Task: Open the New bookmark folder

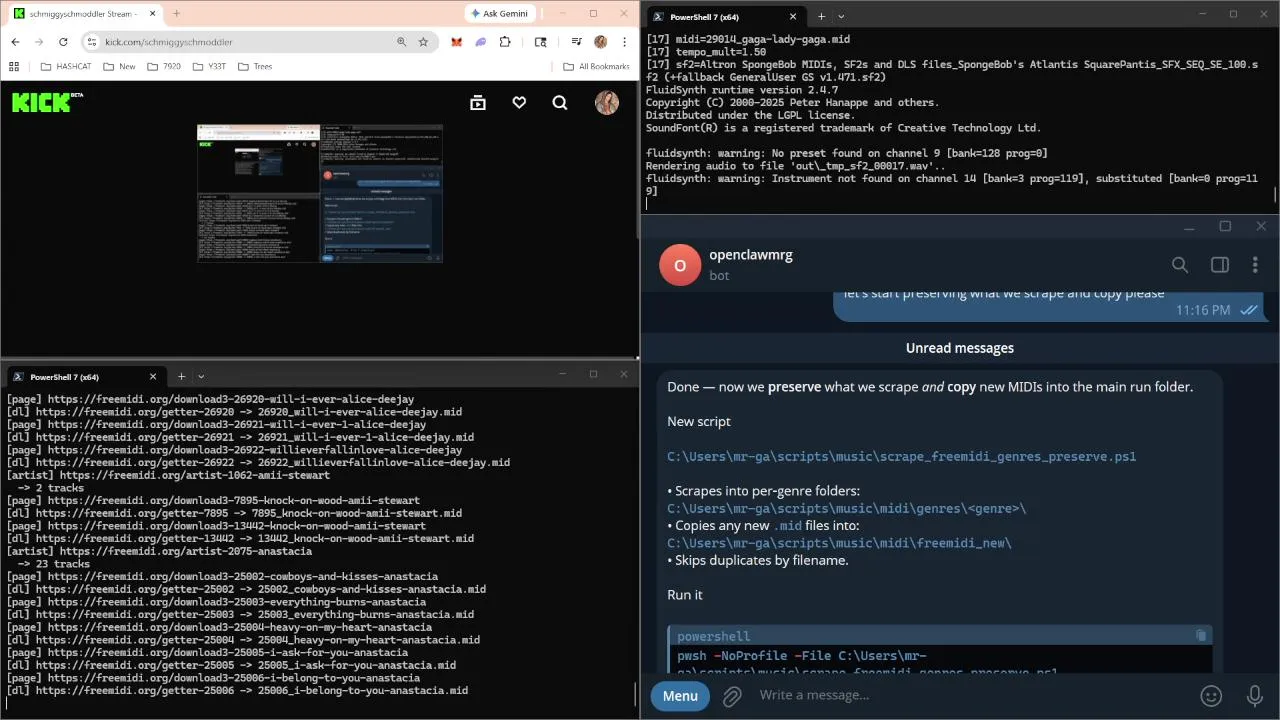Action: pos(119,66)
